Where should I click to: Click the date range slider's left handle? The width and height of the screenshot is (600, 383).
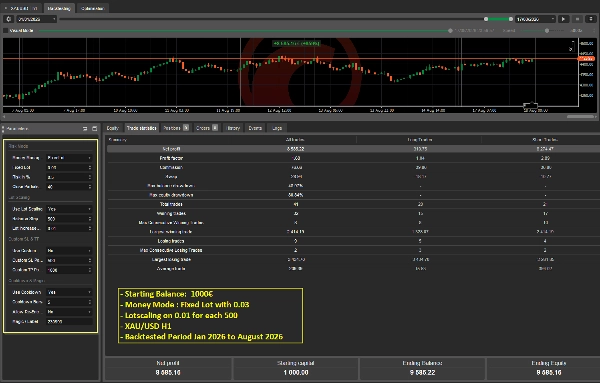(486, 19)
